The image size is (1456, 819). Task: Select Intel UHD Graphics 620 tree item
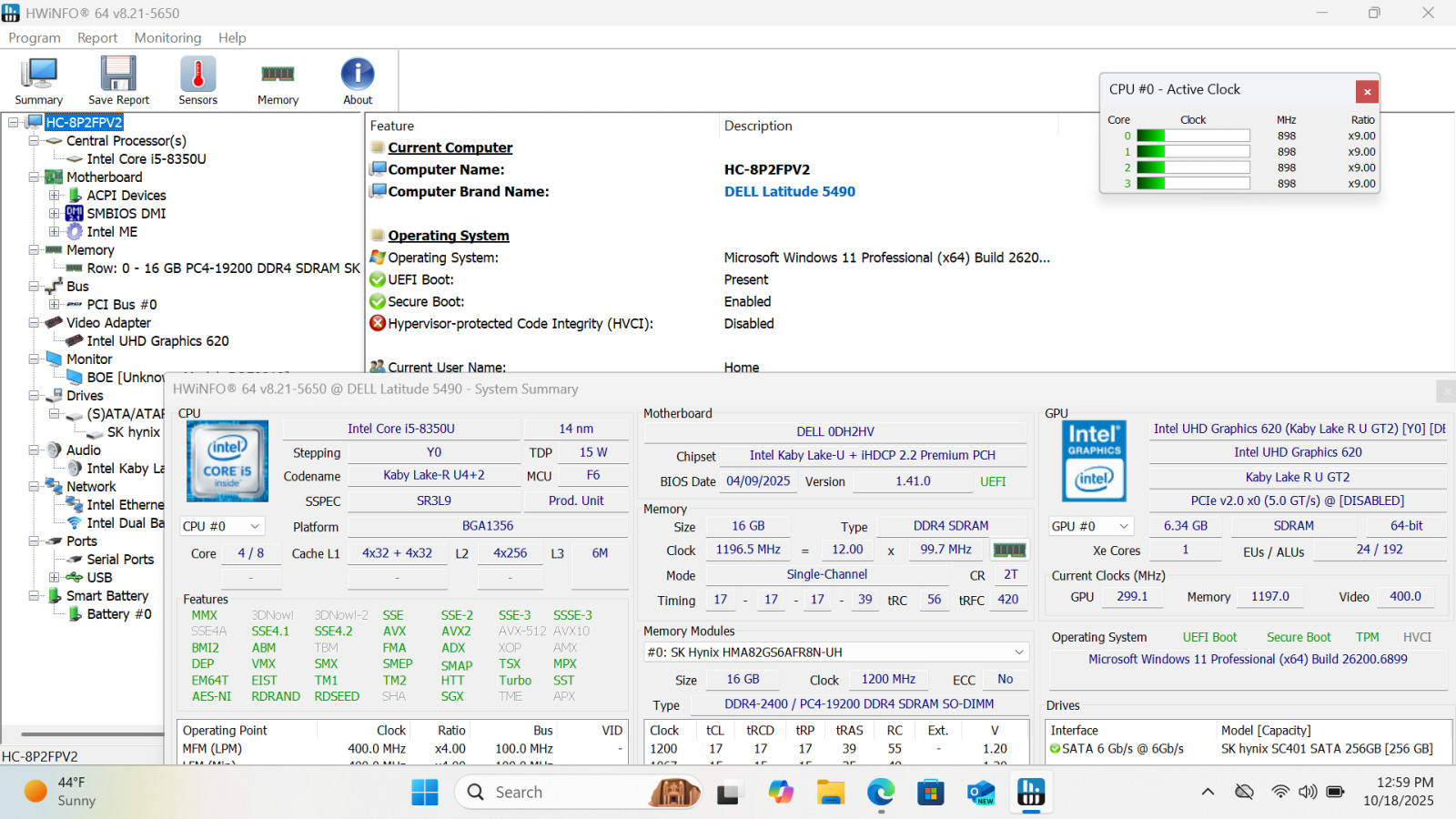pos(157,341)
